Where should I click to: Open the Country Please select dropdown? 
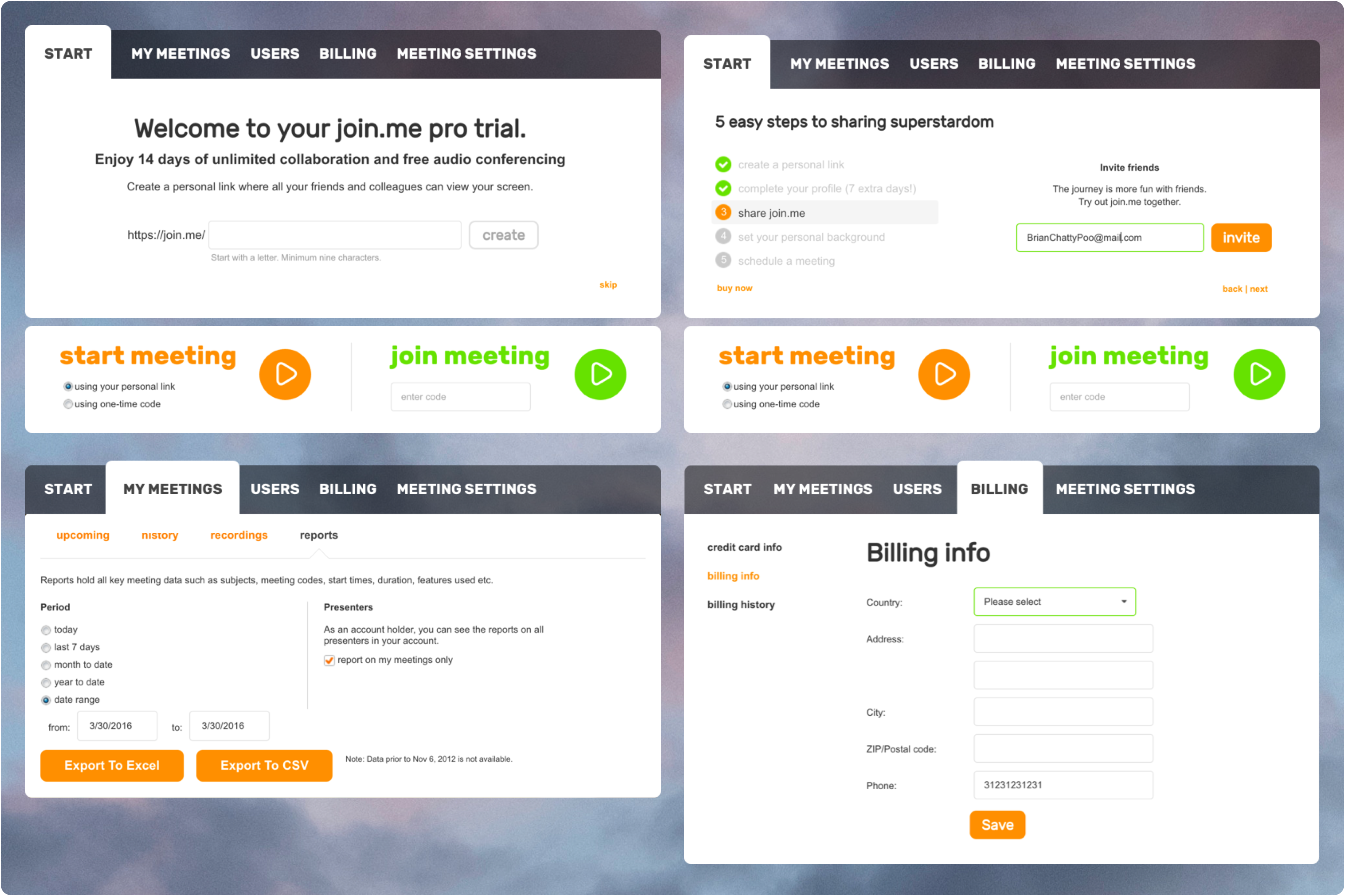1054,602
